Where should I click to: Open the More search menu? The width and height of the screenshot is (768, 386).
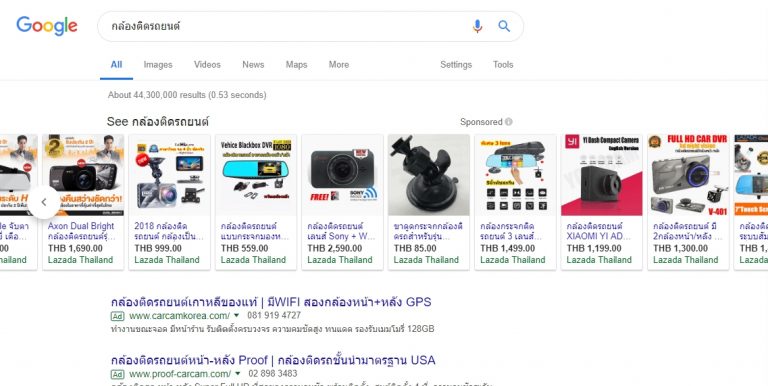pyautogui.click(x=339, y=65)
